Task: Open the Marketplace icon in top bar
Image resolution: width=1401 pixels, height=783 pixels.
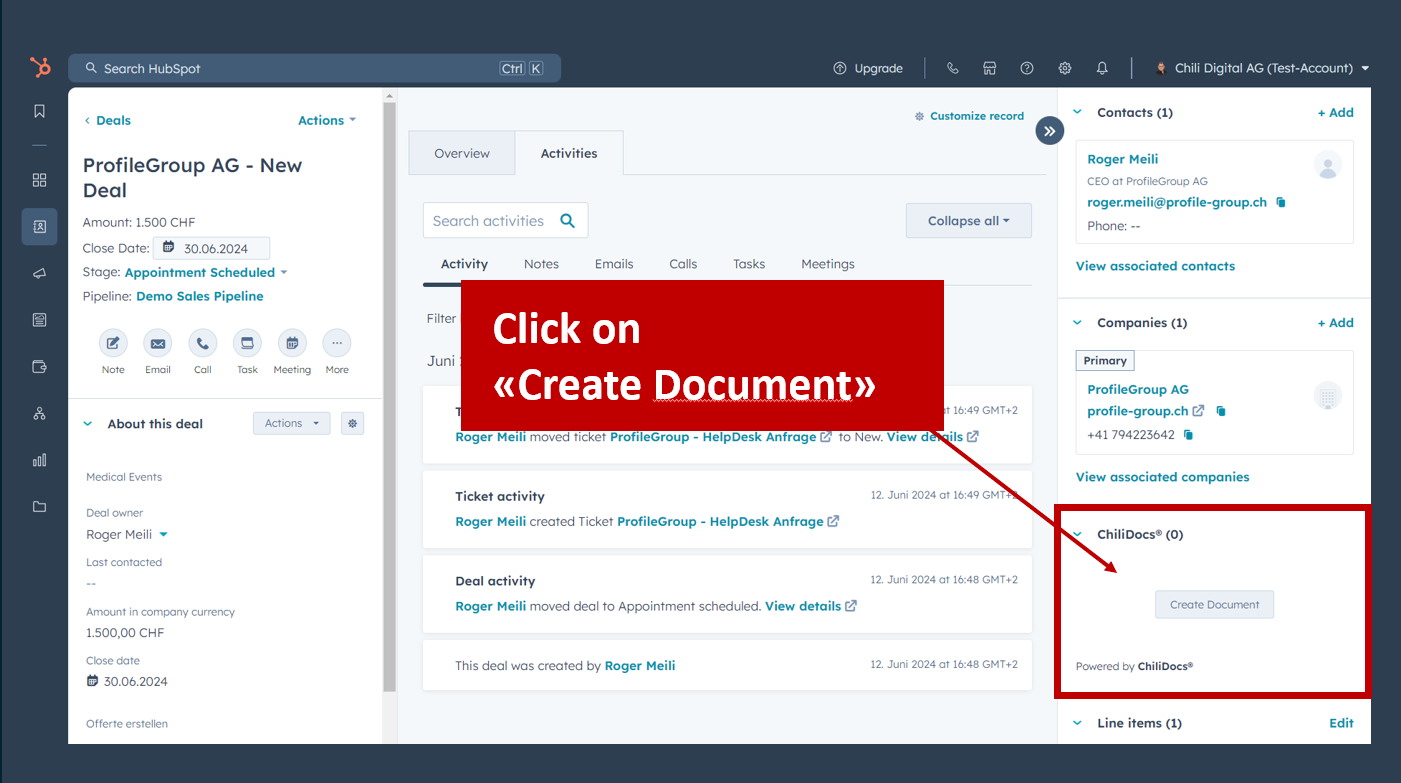Action: pyautogui.click(x=989, y=68)
